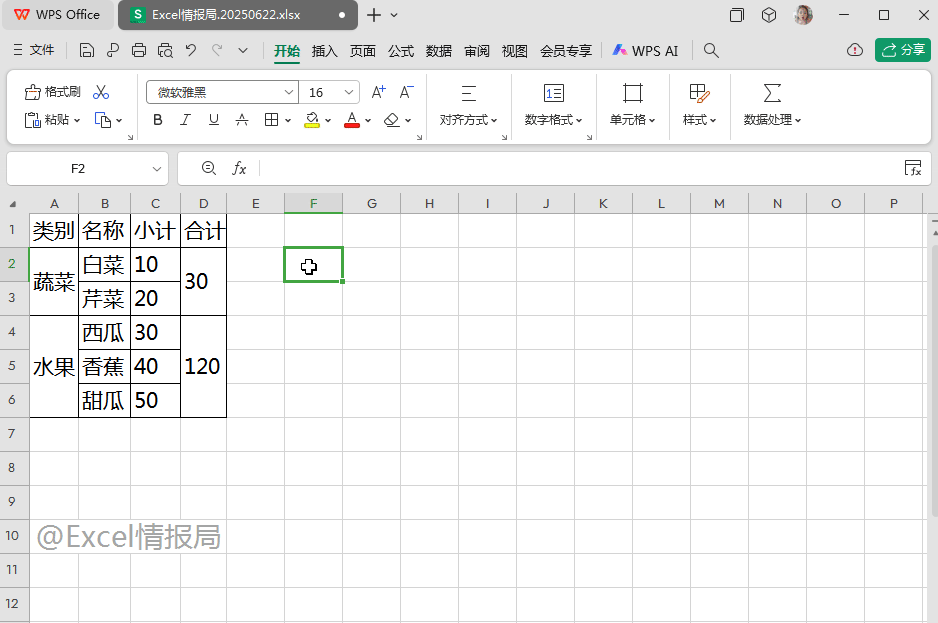Decrease font size with A- icon
This screenshot has width=938, height=623.
[x=406, y=92]
